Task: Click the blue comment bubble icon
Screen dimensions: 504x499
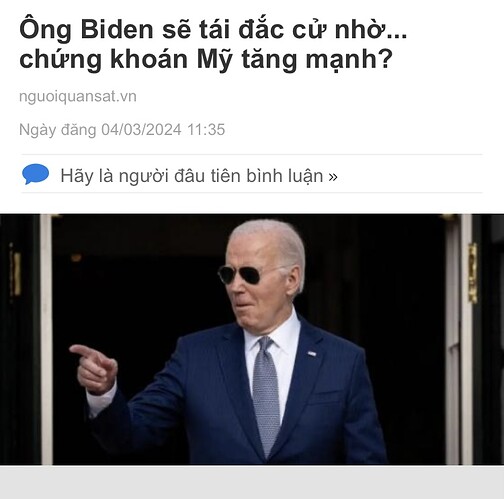Action: pyautogui.click(x=35, y=174)
